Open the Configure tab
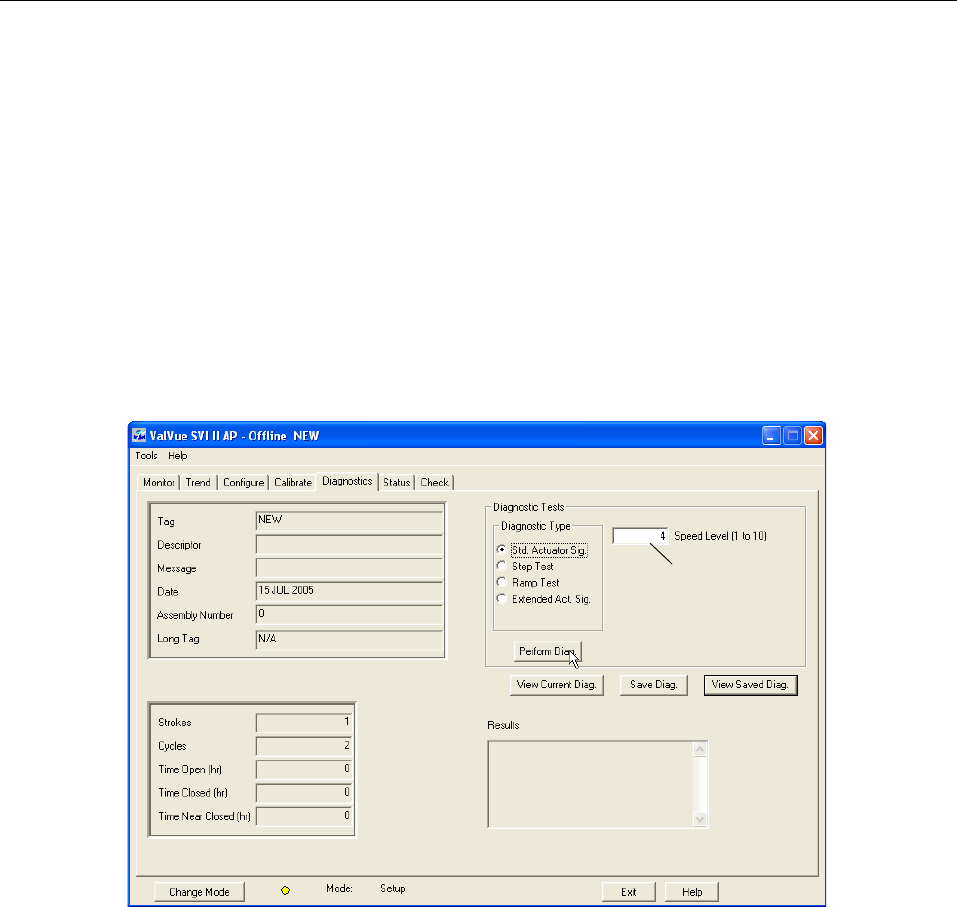 pyautogui.click(x=244, y=482)
